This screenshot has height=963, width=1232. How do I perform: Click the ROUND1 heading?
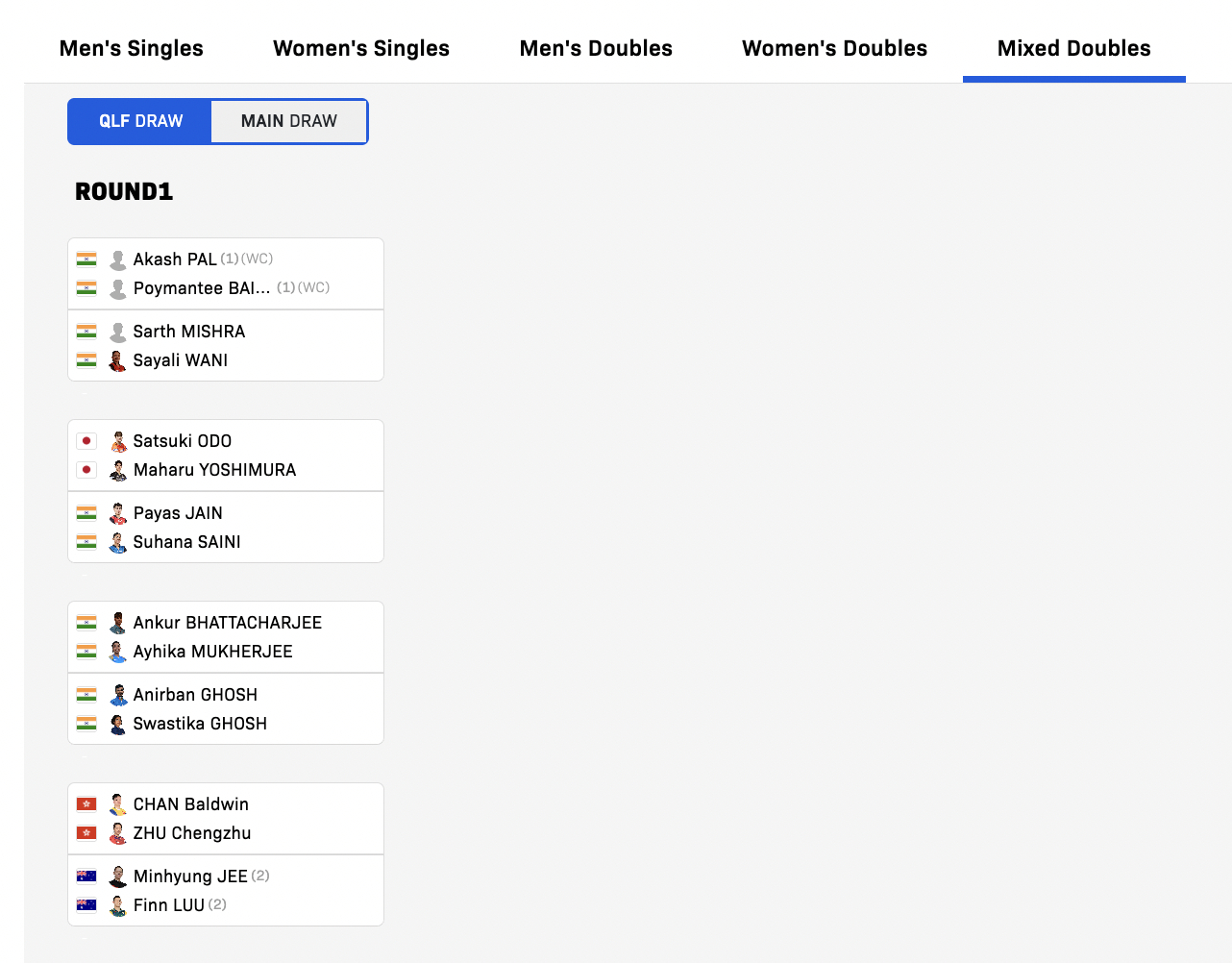(124, 191)
